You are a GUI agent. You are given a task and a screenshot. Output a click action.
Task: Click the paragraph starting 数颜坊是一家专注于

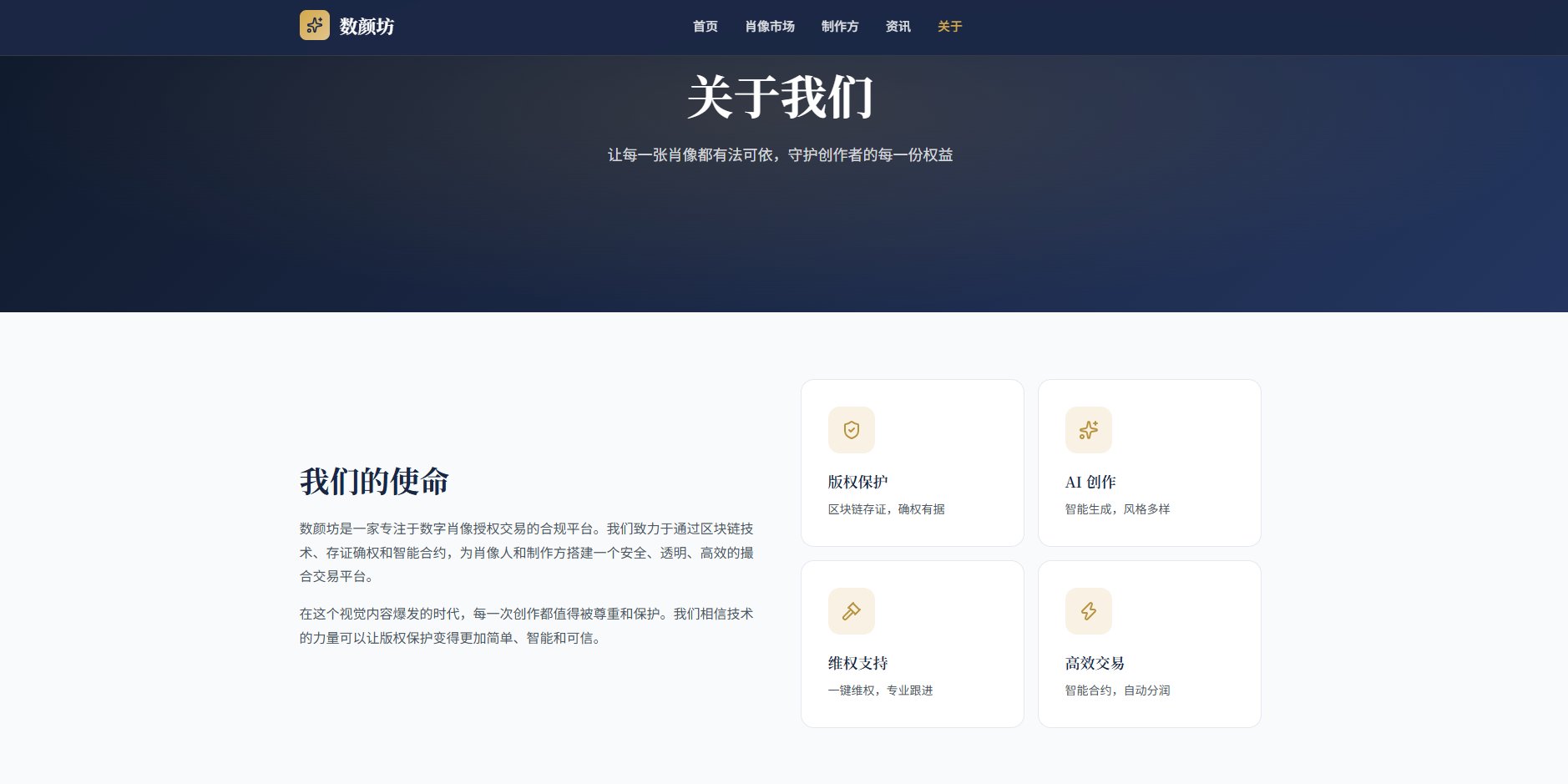(x=527, y=553)
